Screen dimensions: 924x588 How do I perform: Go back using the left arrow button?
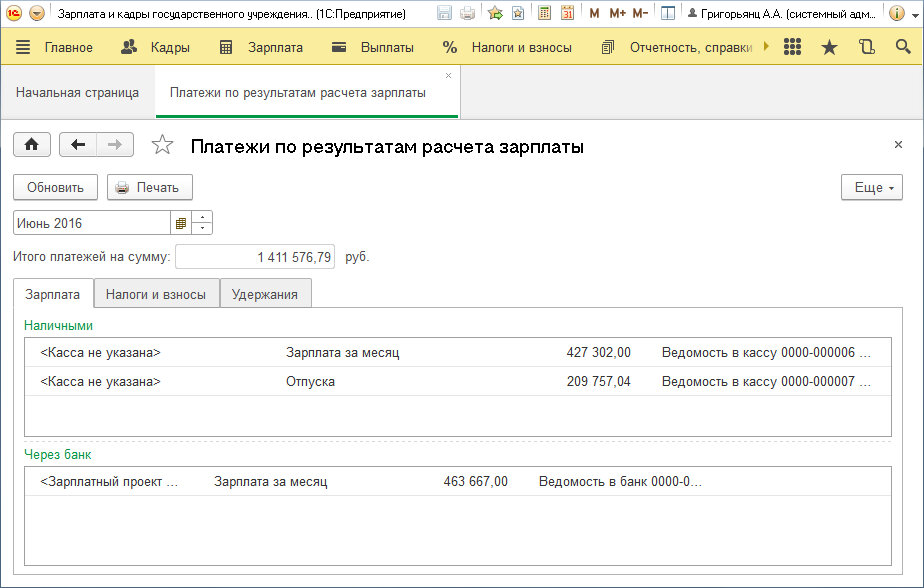pyautogui.click(x=78, y=145)
